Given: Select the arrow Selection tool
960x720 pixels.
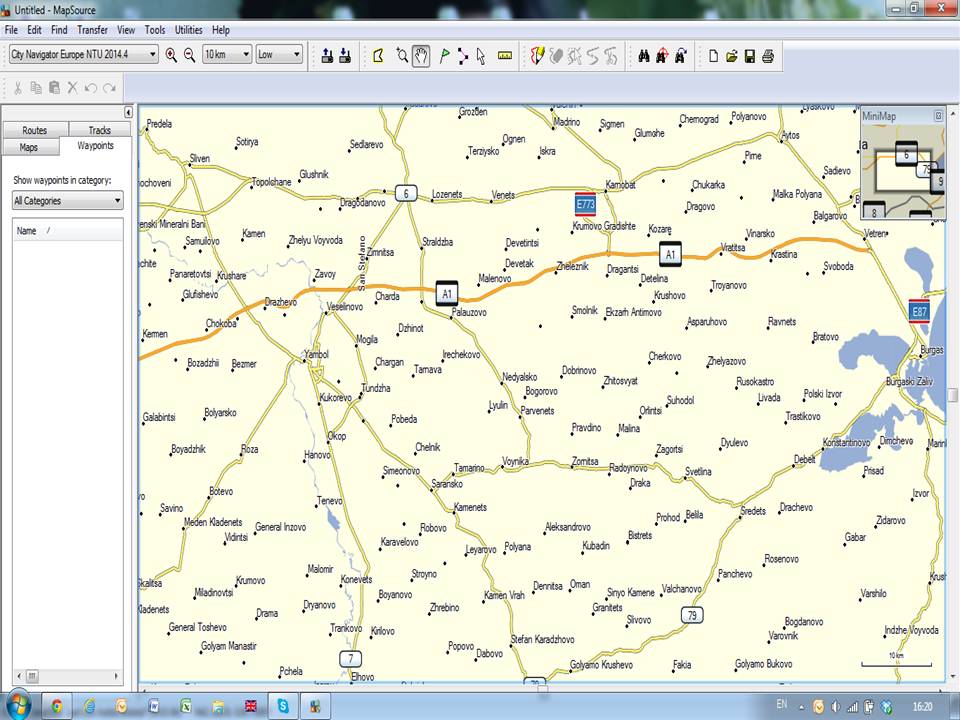Looking at the screenshot, I should 481,56.
